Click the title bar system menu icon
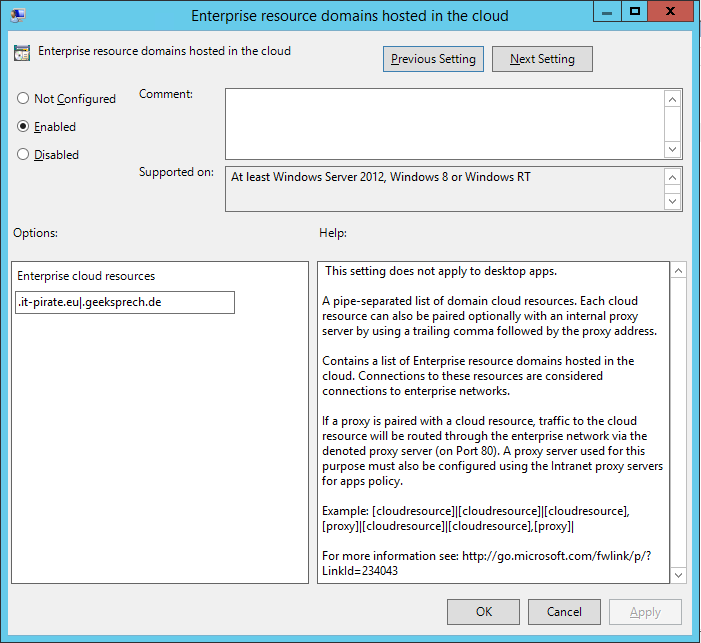701x643 pixels. click(x=18, y=15)
